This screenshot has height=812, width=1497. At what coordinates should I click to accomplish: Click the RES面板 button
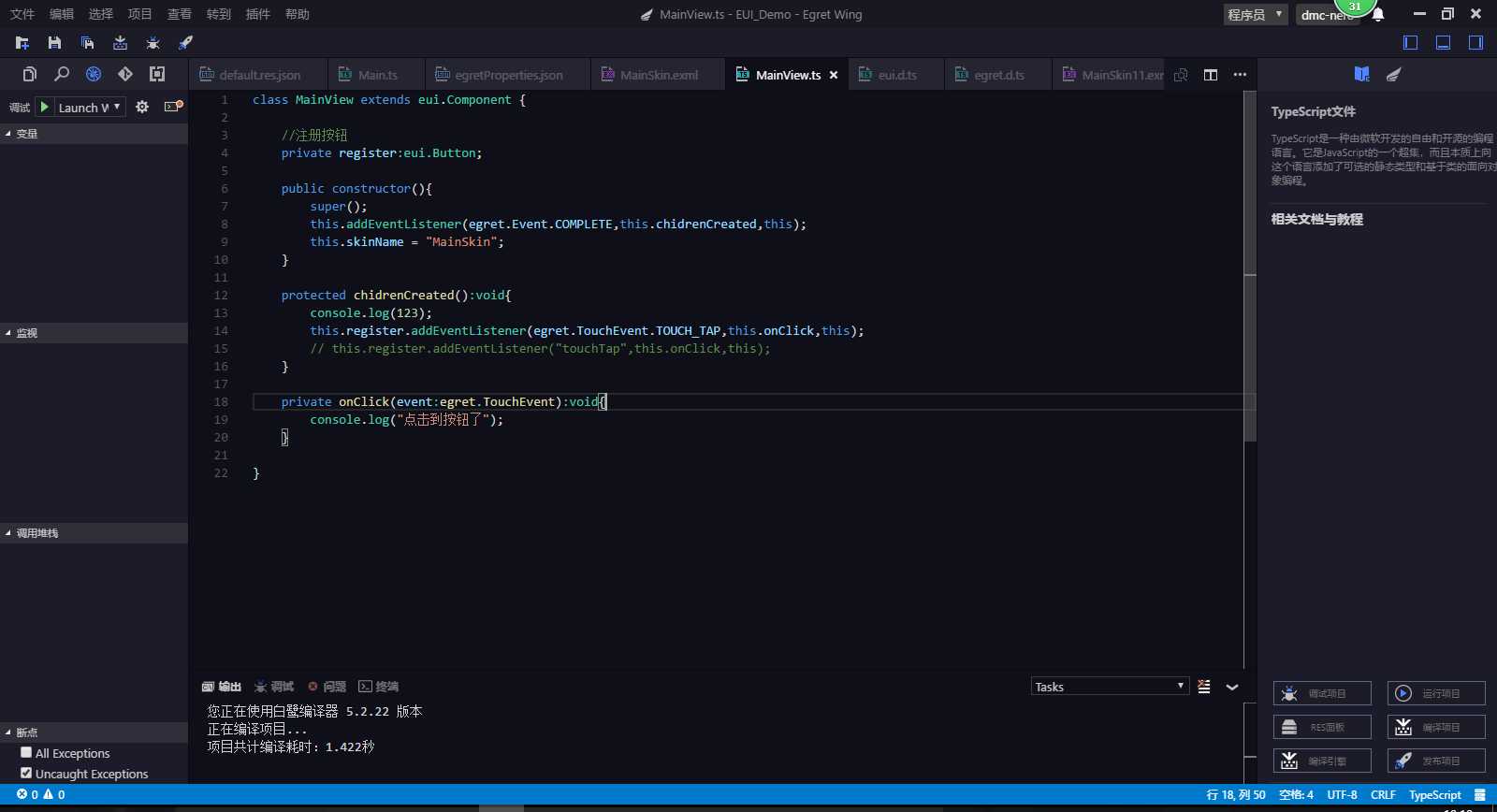tap(1322, 727)
